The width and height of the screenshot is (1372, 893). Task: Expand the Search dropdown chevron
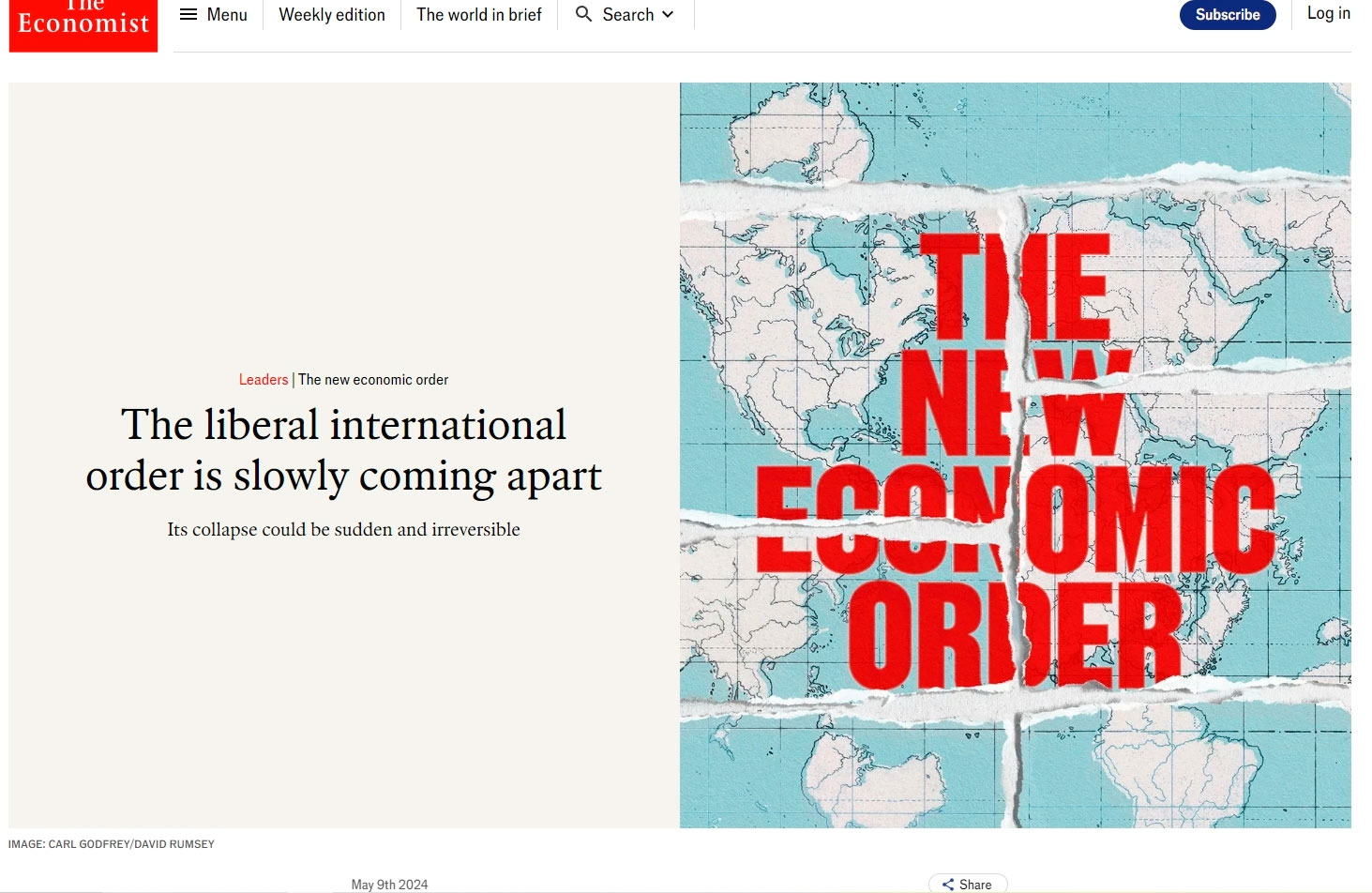[x=668, y=15]
